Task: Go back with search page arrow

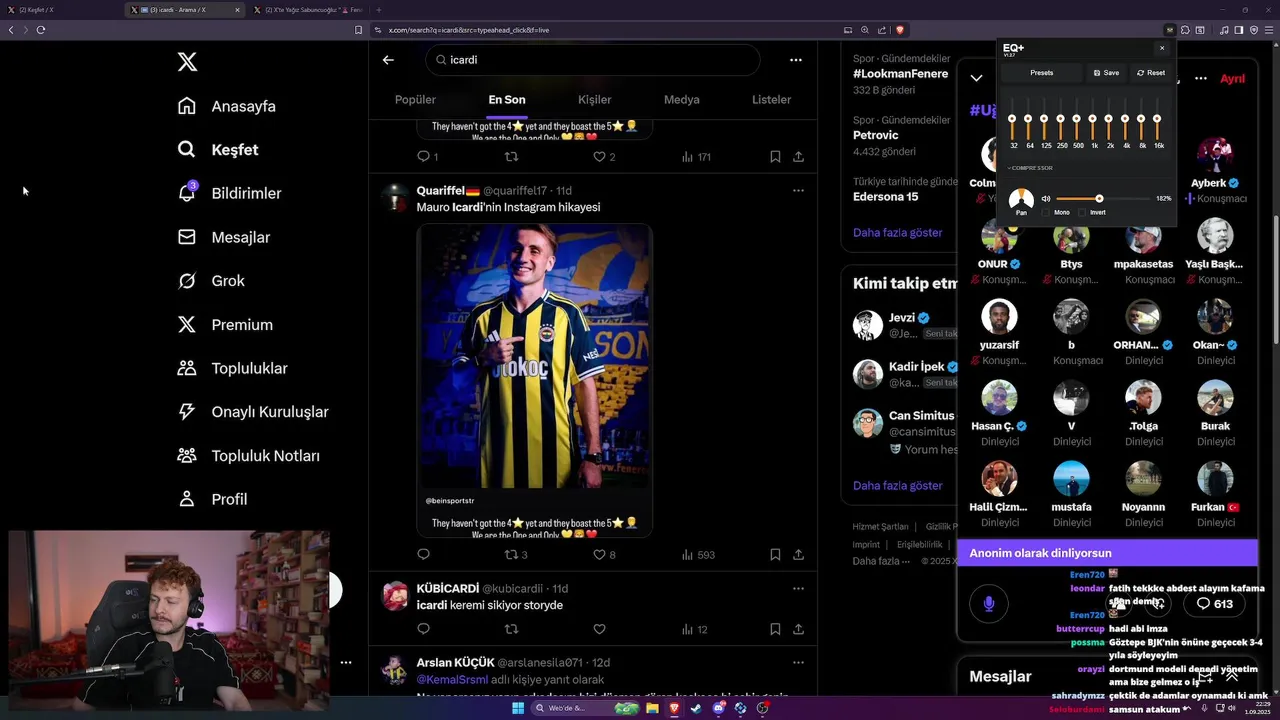Action: (x=388, y=60)
